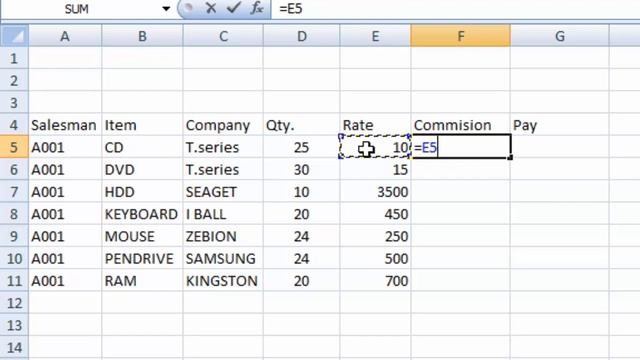Click Rate cell with value 3500

point(375,191)
